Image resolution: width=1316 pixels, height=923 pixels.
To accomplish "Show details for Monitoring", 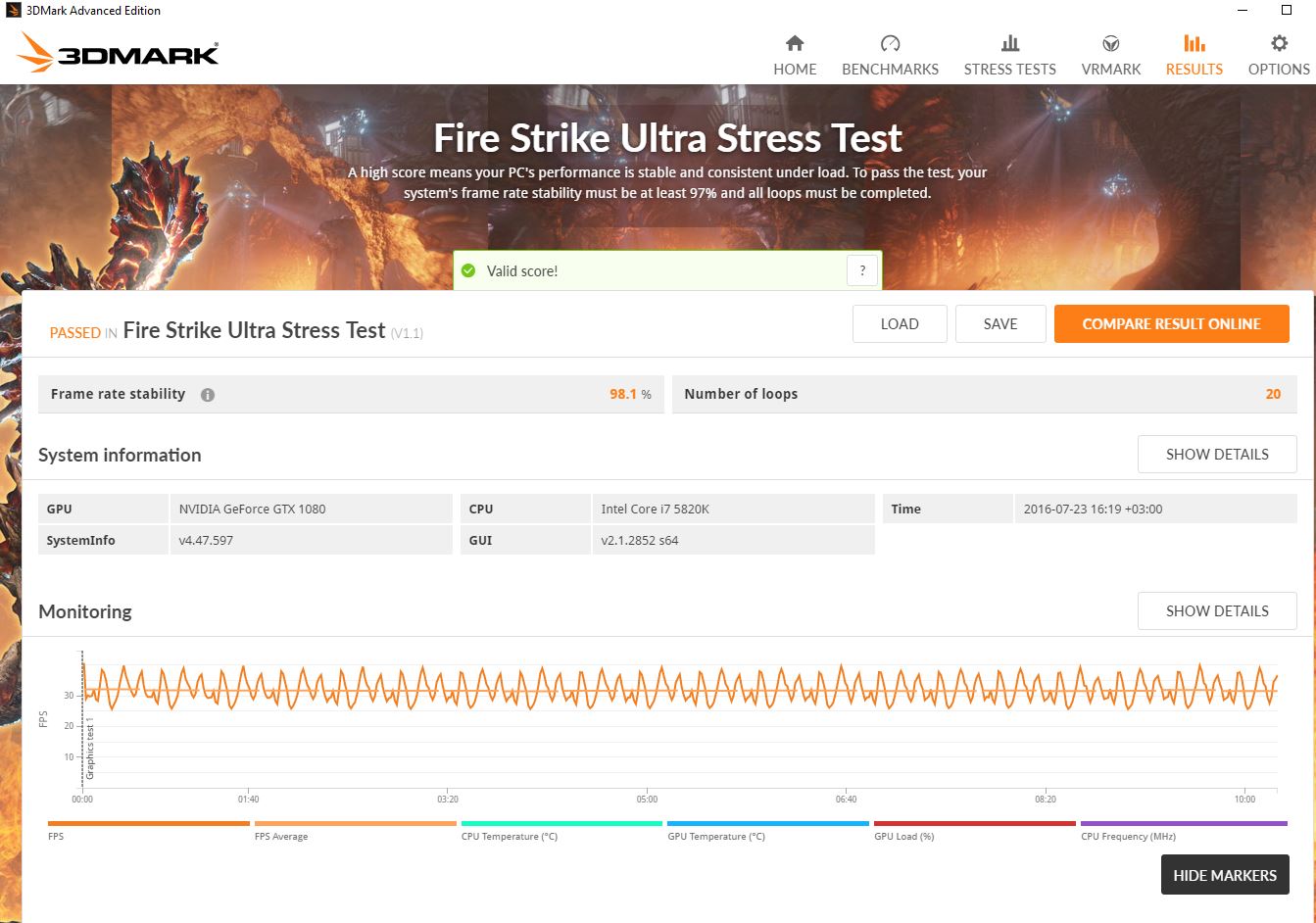I will (1217, 611).
